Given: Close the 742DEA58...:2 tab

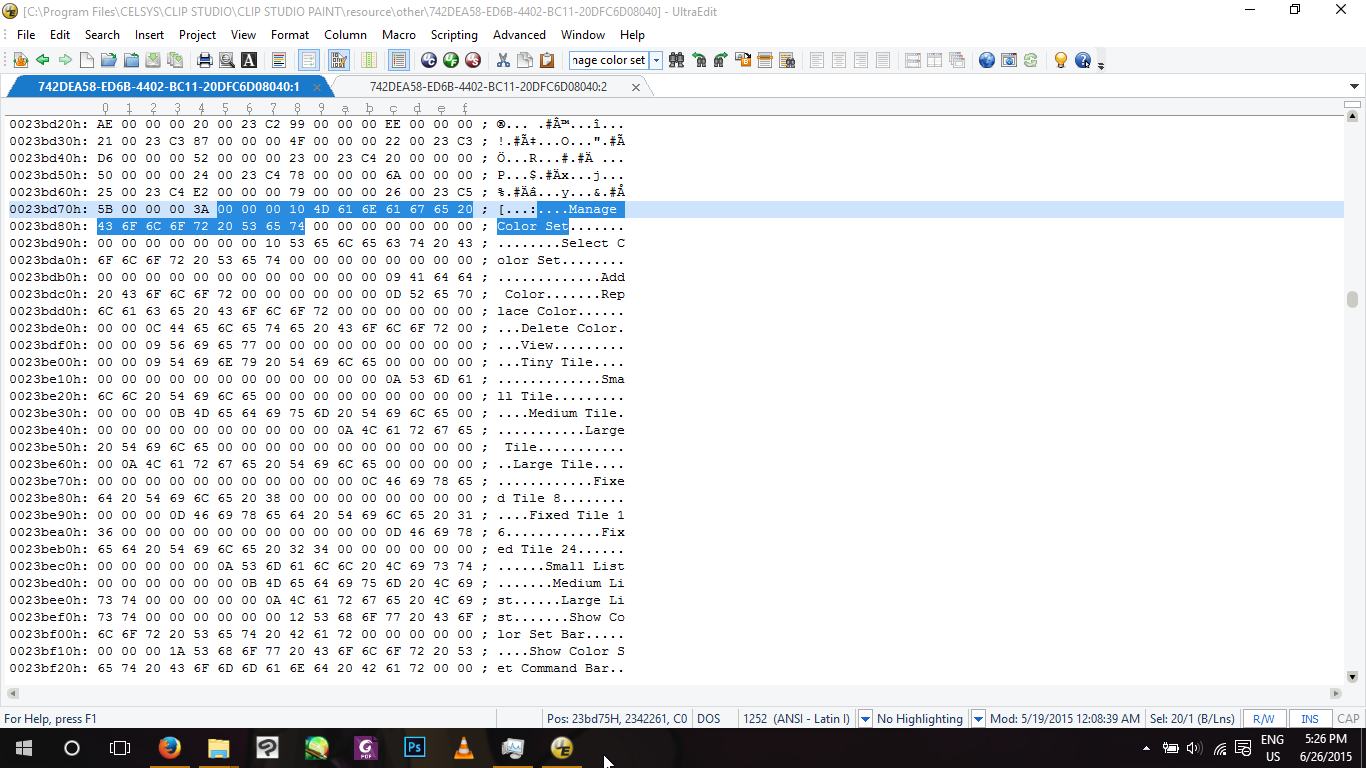Looking at the screenshot, I should [636, 87].
